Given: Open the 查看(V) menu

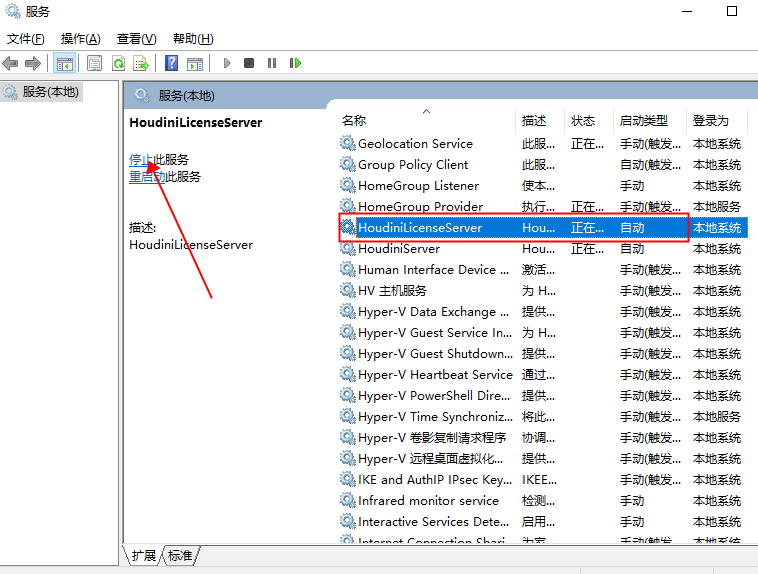Looking at the screenshot, I should coord(137,39).
